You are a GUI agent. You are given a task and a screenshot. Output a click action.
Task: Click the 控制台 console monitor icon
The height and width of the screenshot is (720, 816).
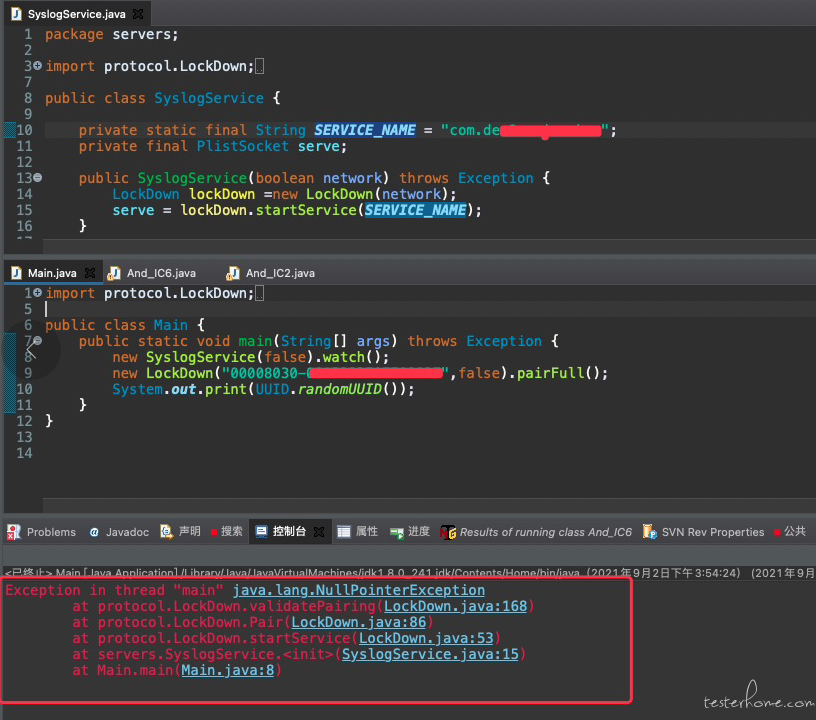pos(261,532)
